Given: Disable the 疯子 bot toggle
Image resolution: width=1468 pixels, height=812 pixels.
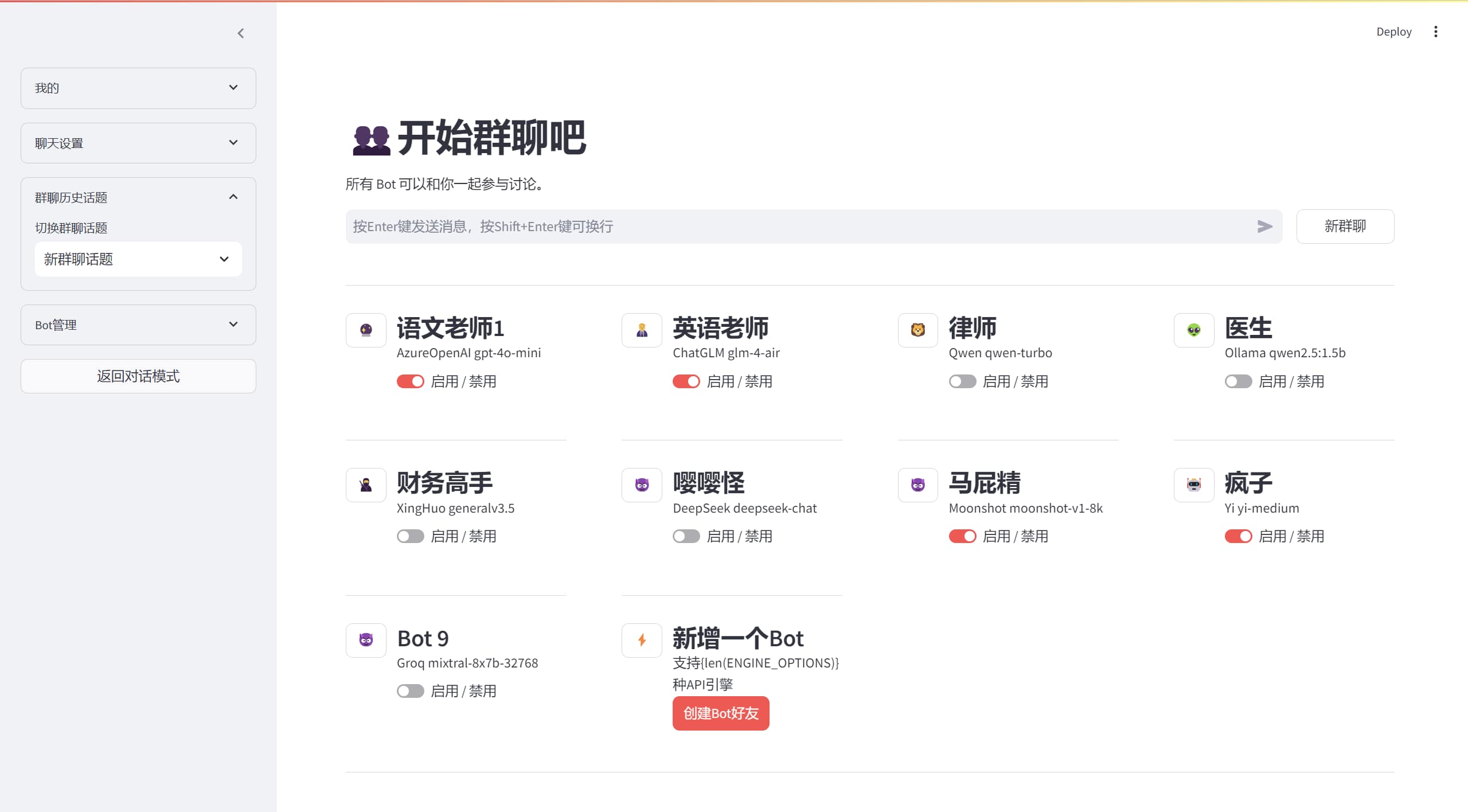Looking at the screenshot, I should tap(1239, 536).
